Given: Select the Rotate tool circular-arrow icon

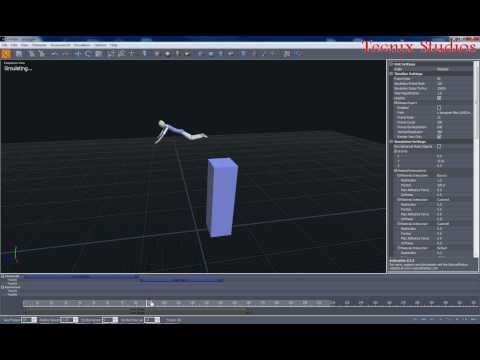Looking at the screenshot, I should [88, 53].
